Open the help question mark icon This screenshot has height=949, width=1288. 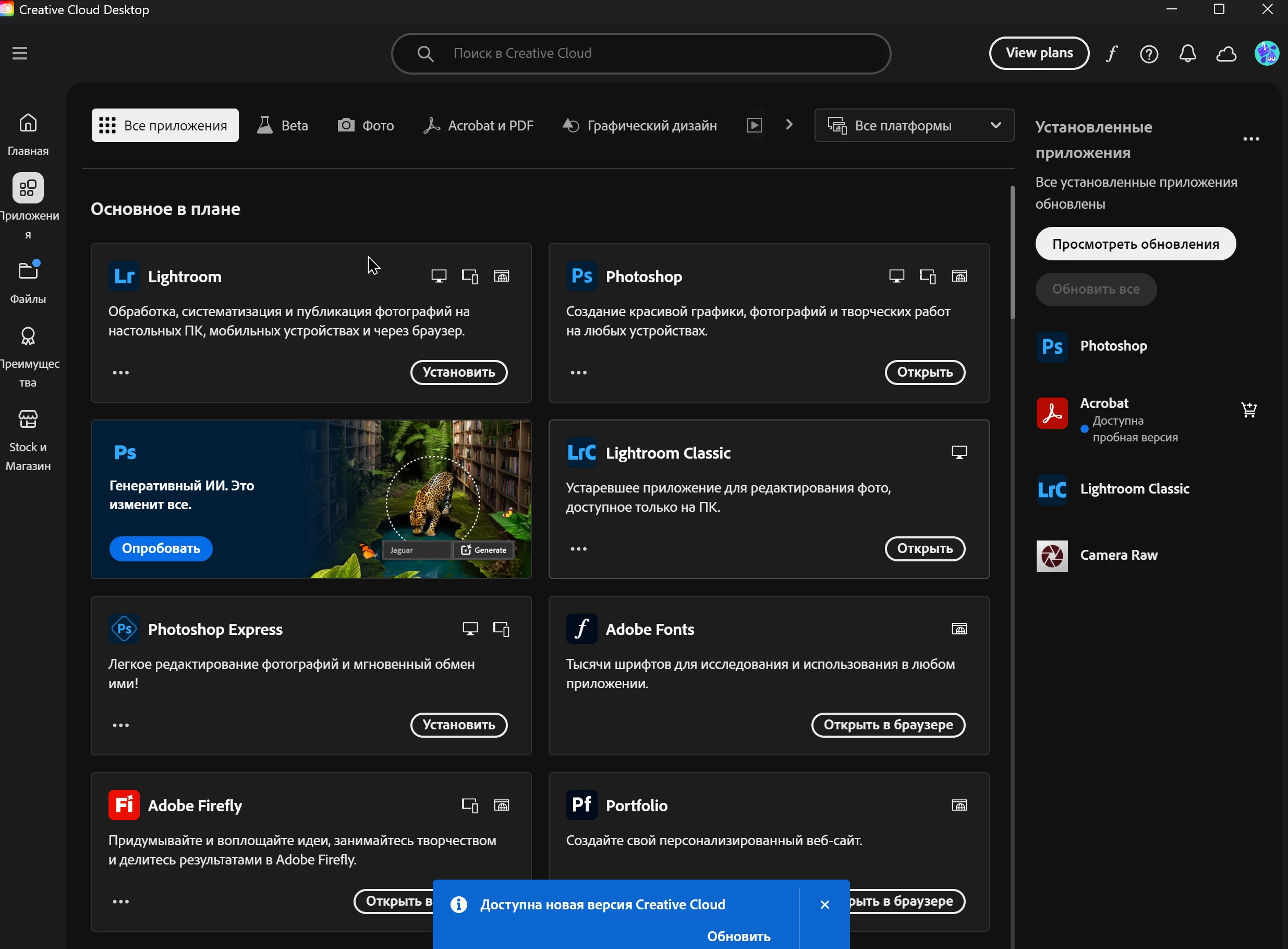coord(1149,54)
